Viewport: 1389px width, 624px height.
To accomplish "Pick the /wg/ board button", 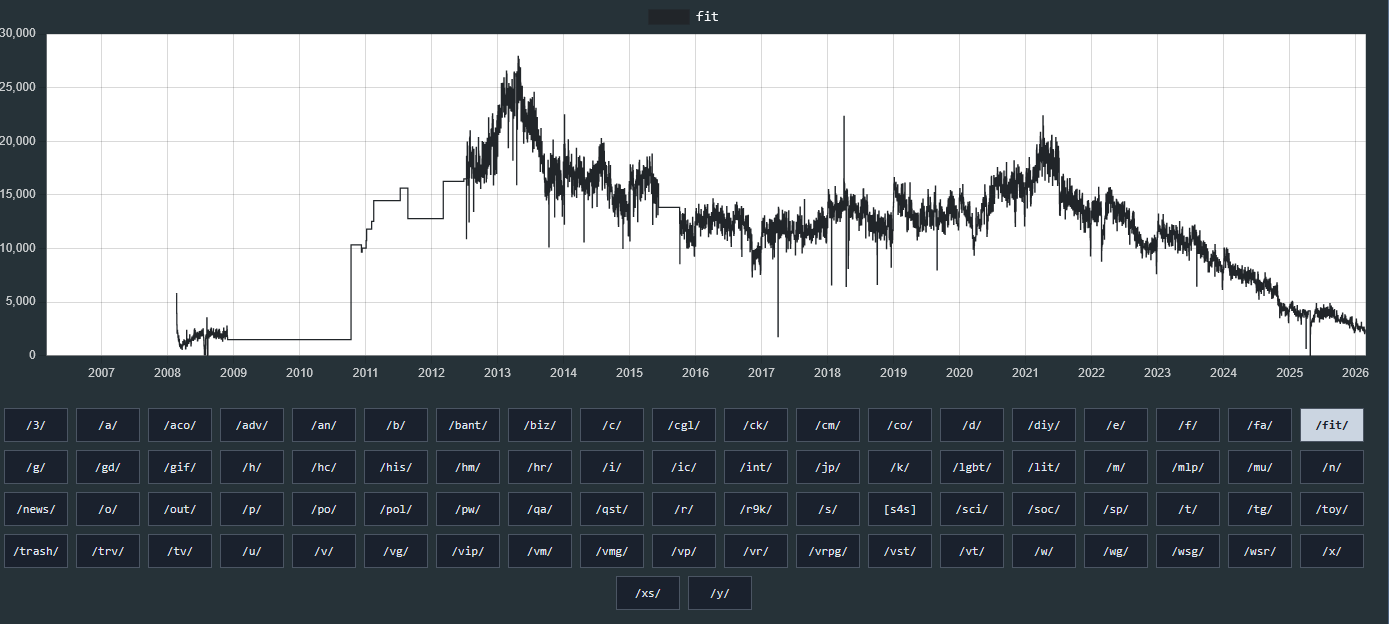I will [x=1116, y=551].
